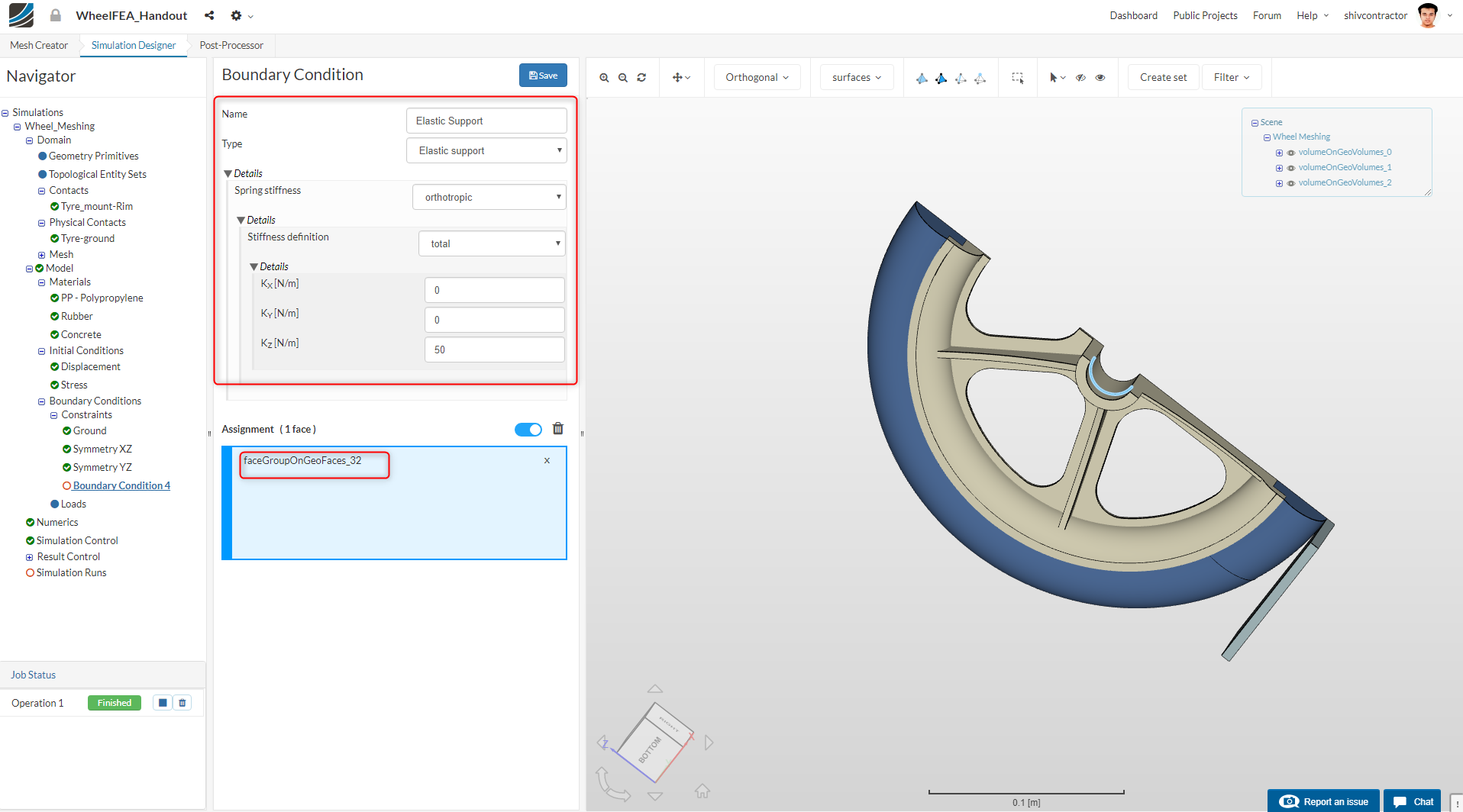Click the Kz stiffness input field

point(494,350)
